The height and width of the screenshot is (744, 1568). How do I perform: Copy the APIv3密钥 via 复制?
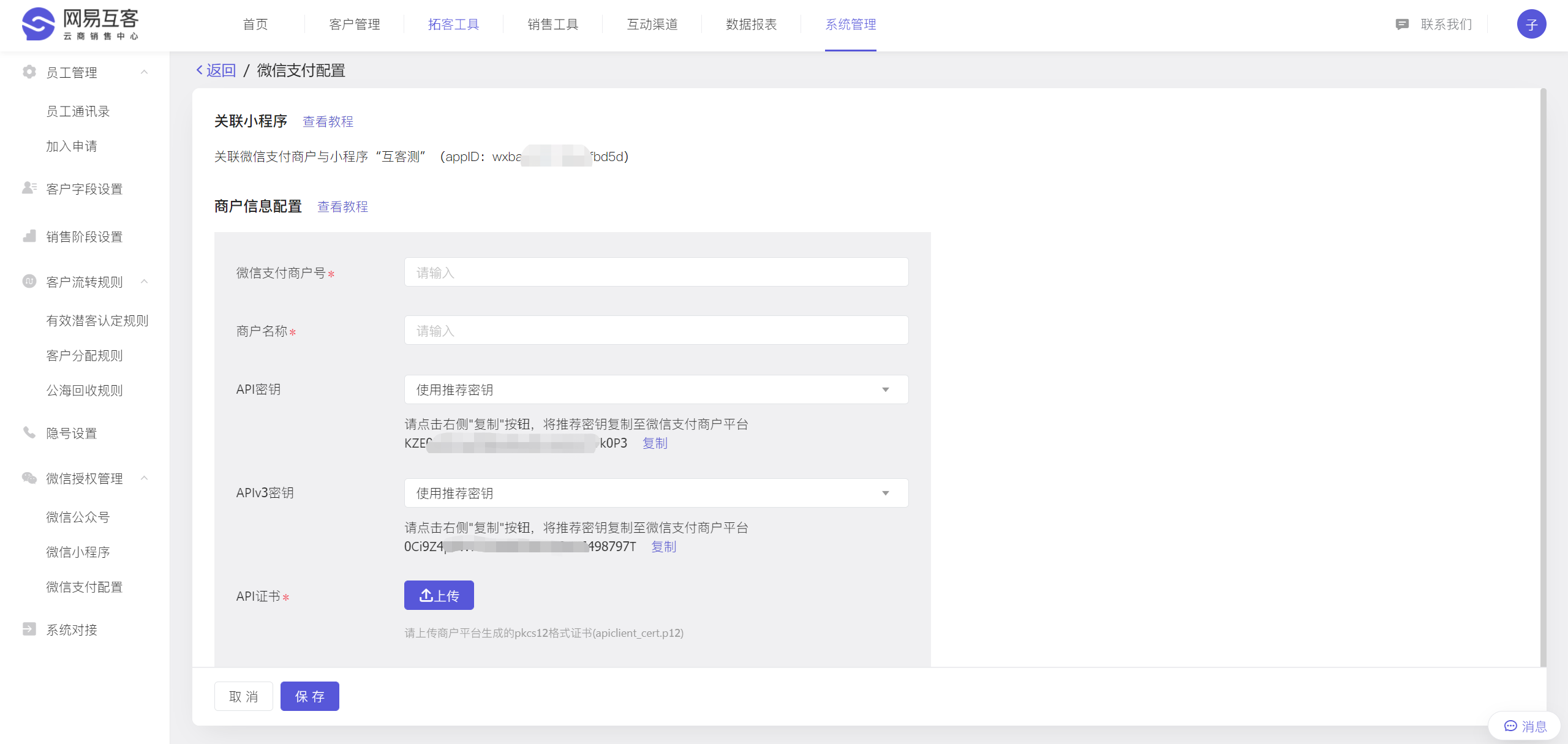[x=663, y=547]
